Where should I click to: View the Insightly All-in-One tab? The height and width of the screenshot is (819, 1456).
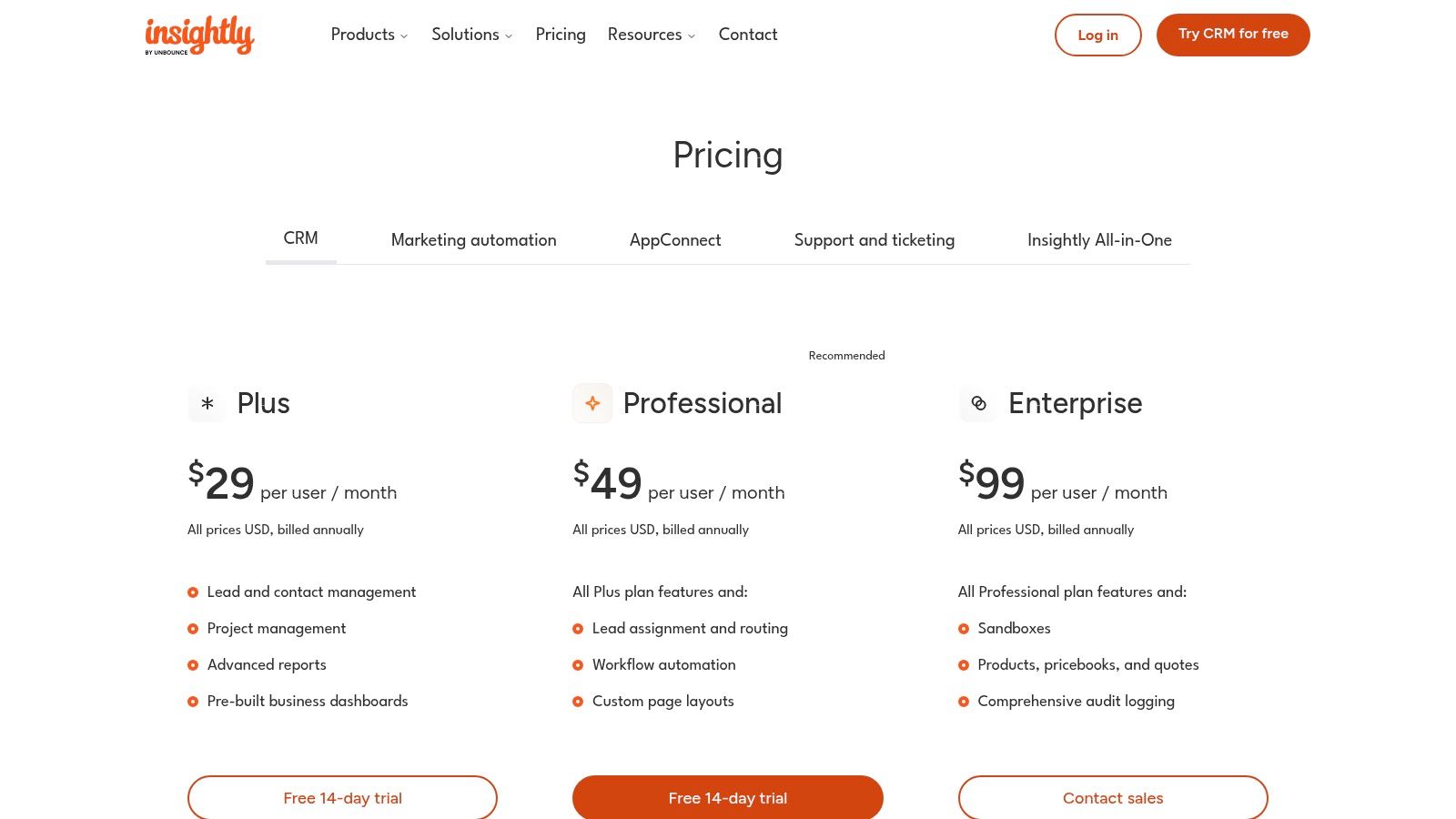pyautogui.click(x=1099, y=240)
